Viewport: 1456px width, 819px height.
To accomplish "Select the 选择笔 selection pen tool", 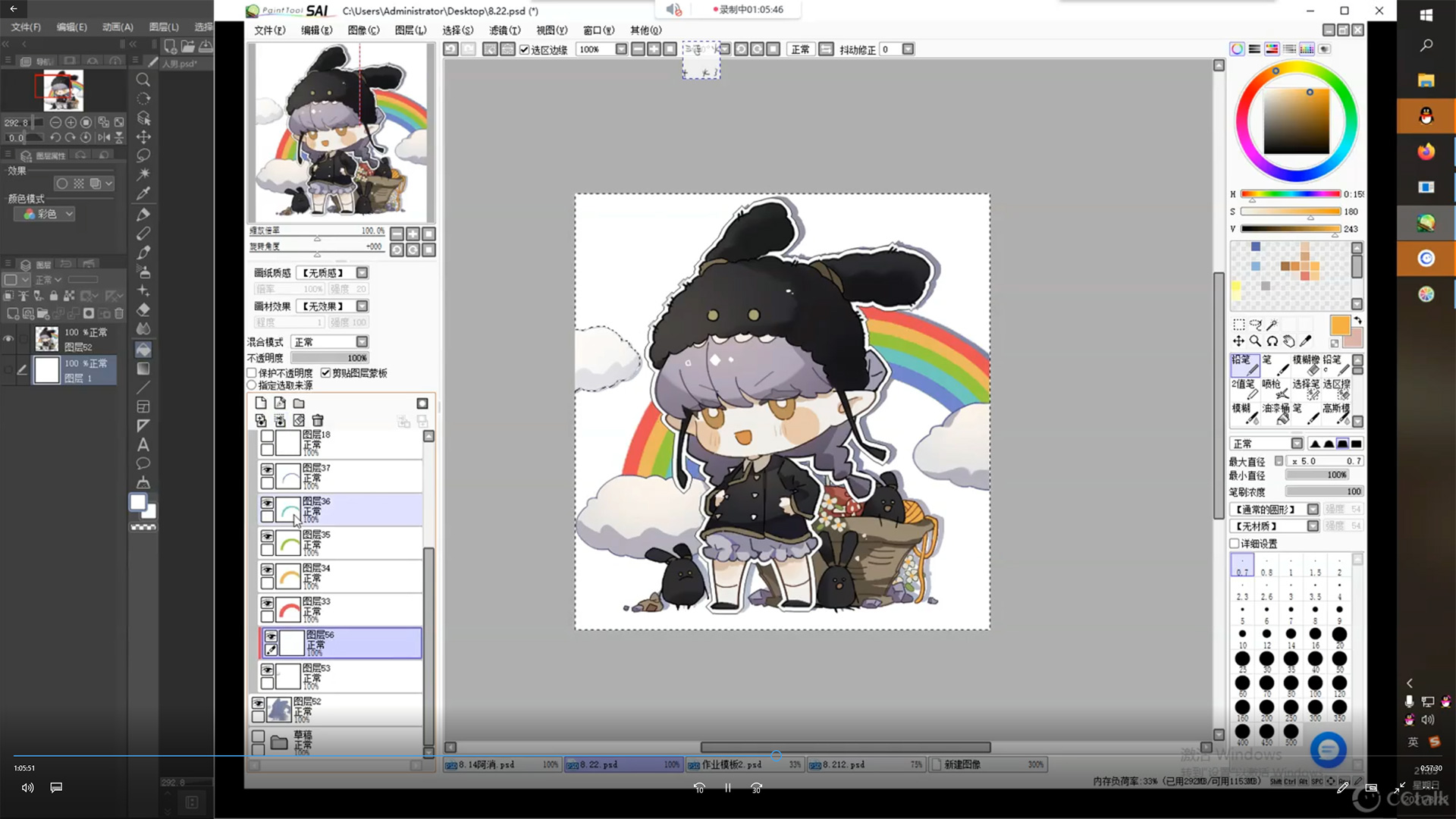I will [x=1307, y=389].
